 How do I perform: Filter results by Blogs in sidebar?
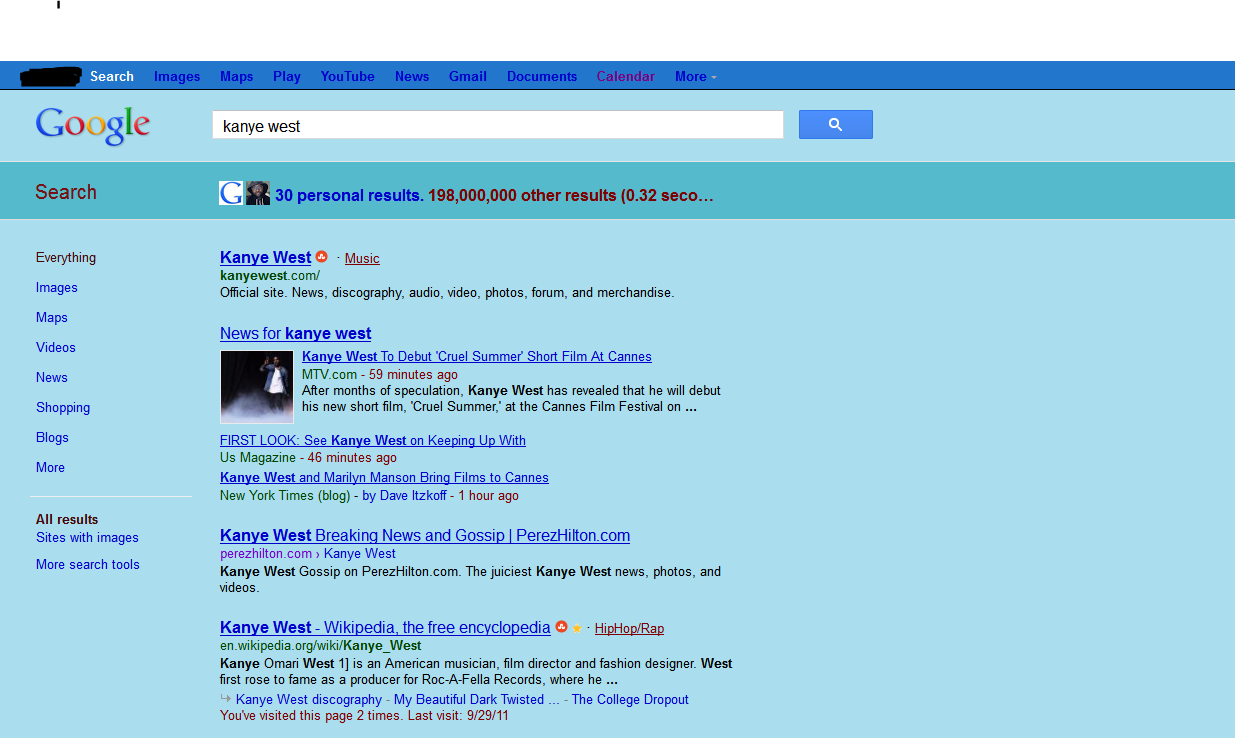(x=53, y=437)
